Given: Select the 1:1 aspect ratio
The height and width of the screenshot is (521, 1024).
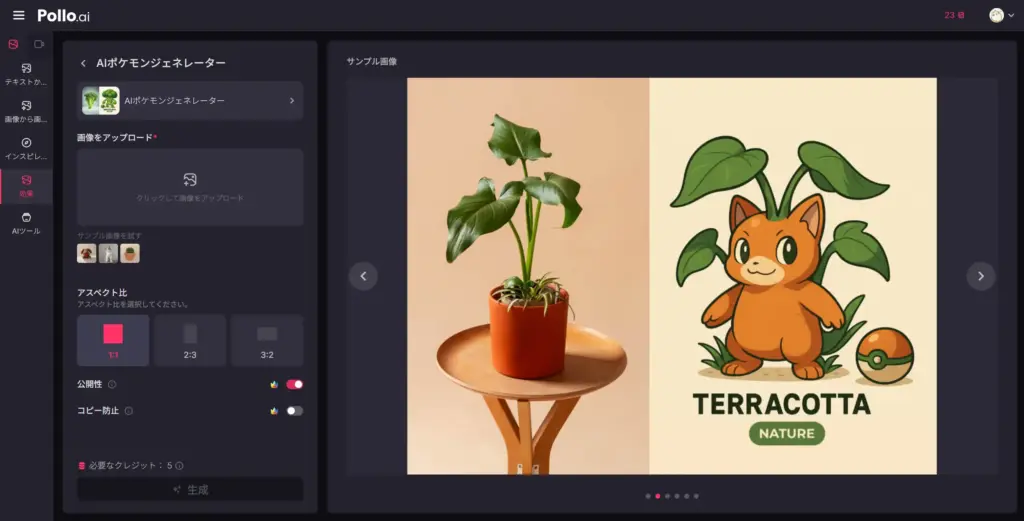Looking at the screenshot, I should (x=113, y=340).
